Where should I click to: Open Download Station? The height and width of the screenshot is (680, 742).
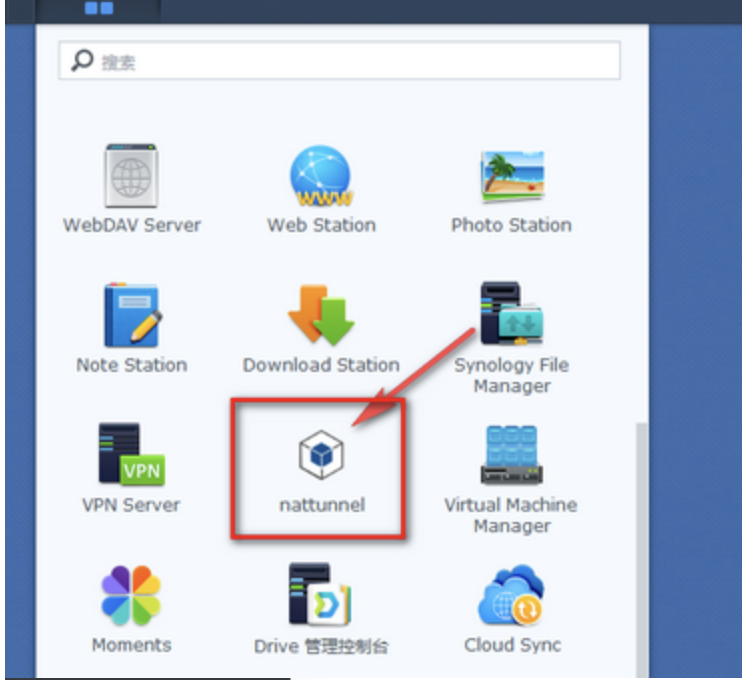coord(321,315)
